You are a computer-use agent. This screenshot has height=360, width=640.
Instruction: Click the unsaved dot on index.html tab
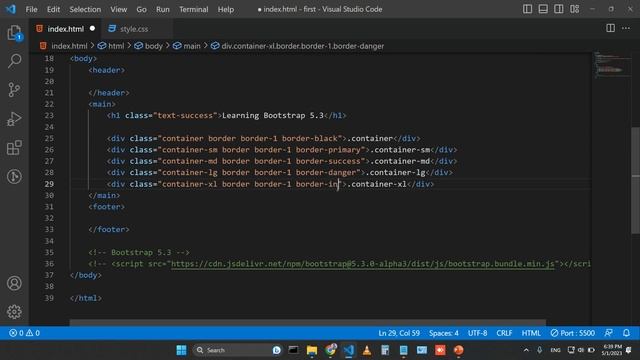[92, 29]
